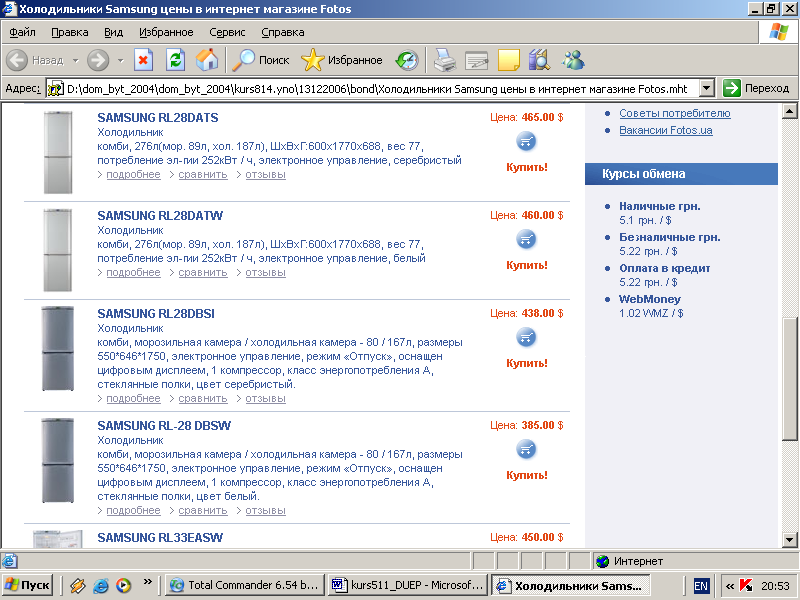The height and width of the screenshot is (600, 800).
Task: Open подробнее link for SAMSUNG RL28DATW
Action: tap(133, 272)
